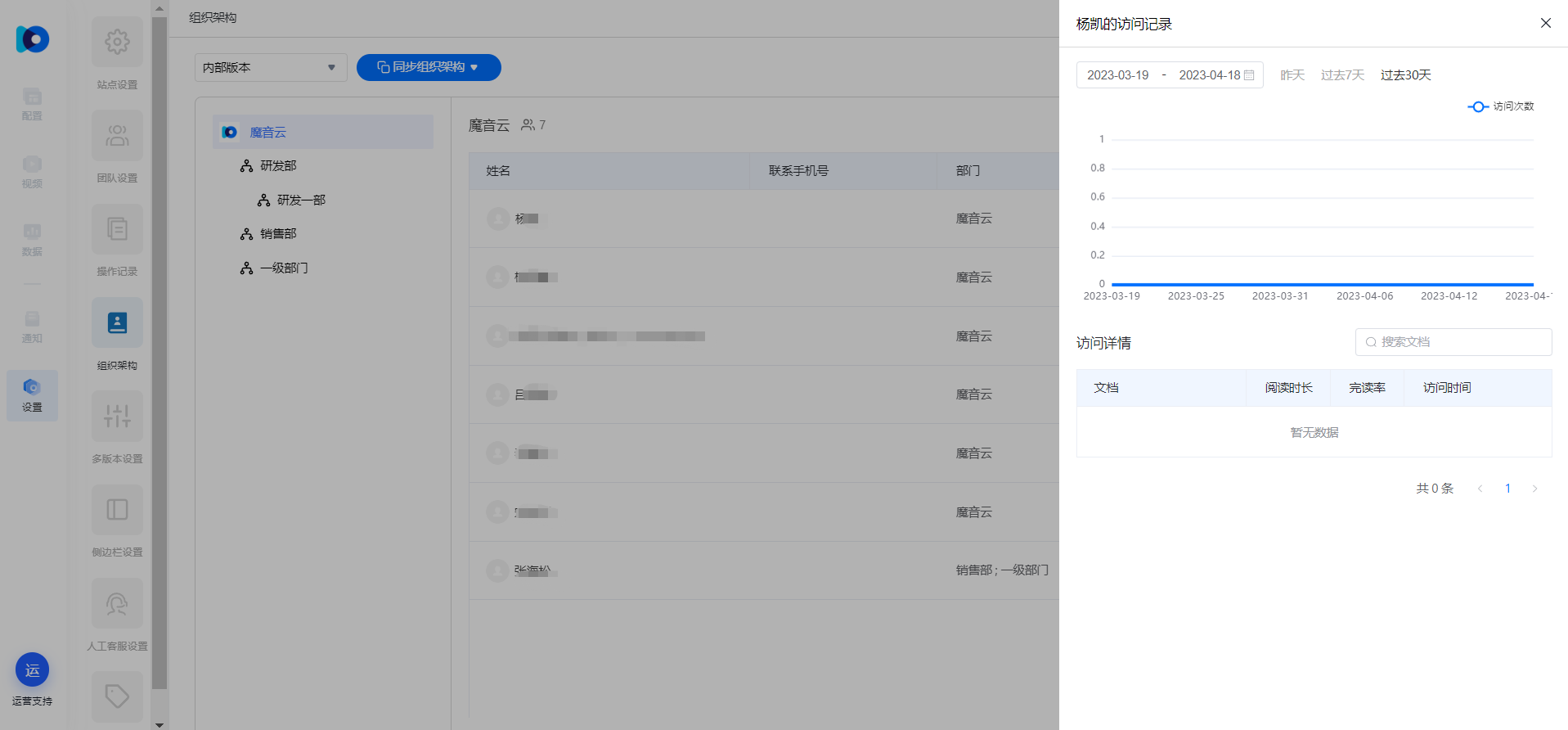Image resolution: width=1568 pixels, height=730 pixels.
Task: Open the date range picker calendar icon
Action: pyautogui.click(x=1249, y=75)
